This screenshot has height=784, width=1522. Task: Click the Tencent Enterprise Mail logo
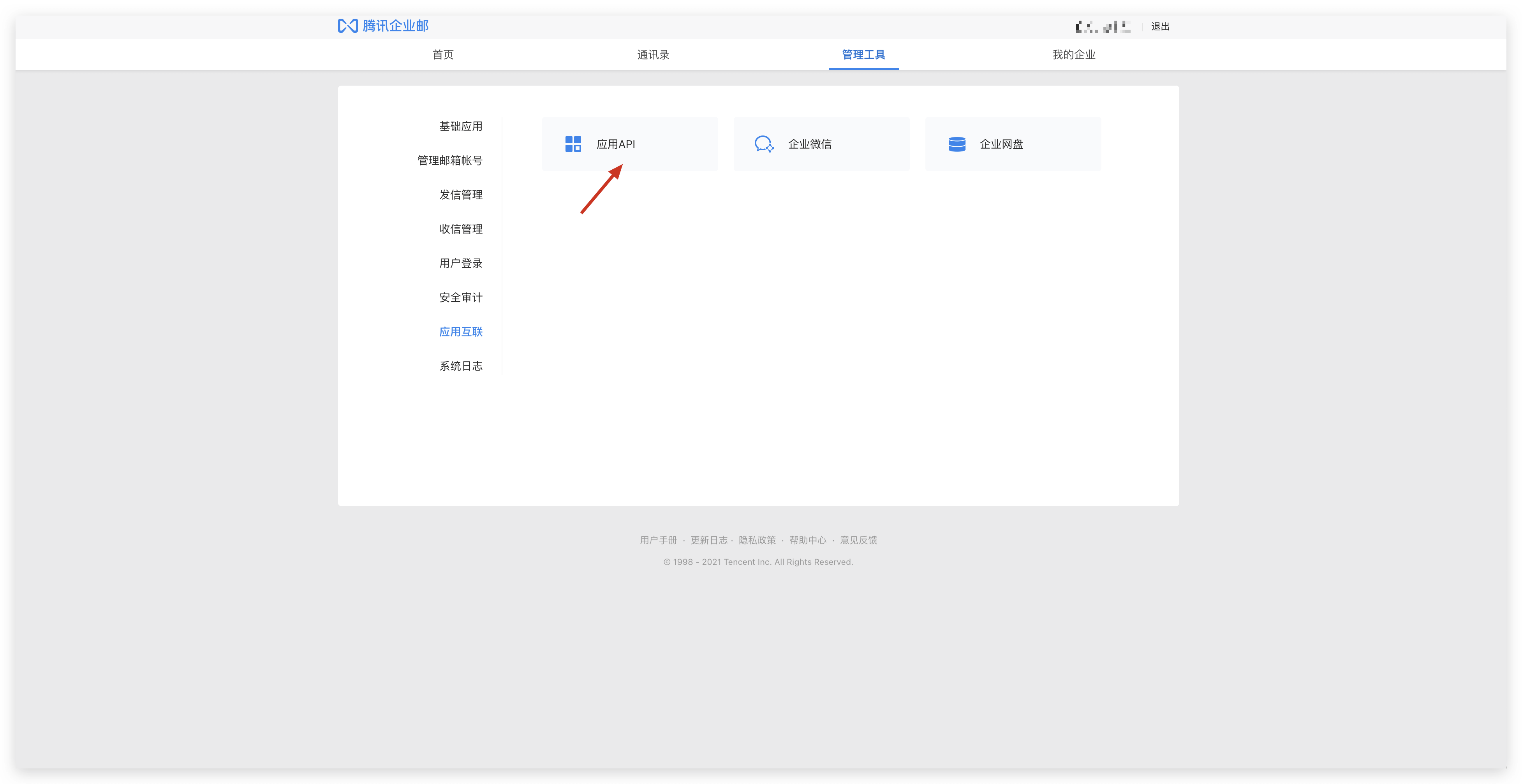click(x=383, y=26)
